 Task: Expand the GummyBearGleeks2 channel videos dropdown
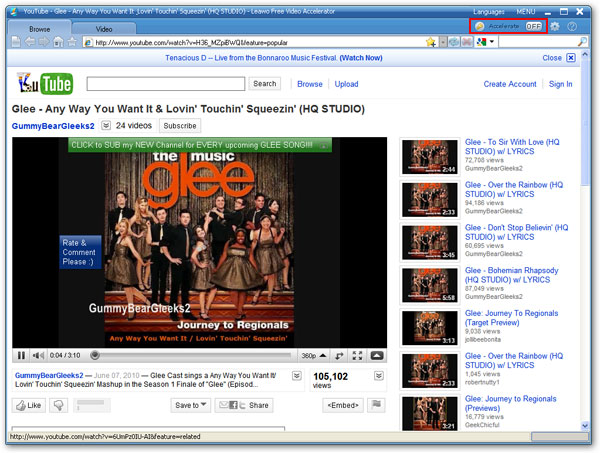106,125
